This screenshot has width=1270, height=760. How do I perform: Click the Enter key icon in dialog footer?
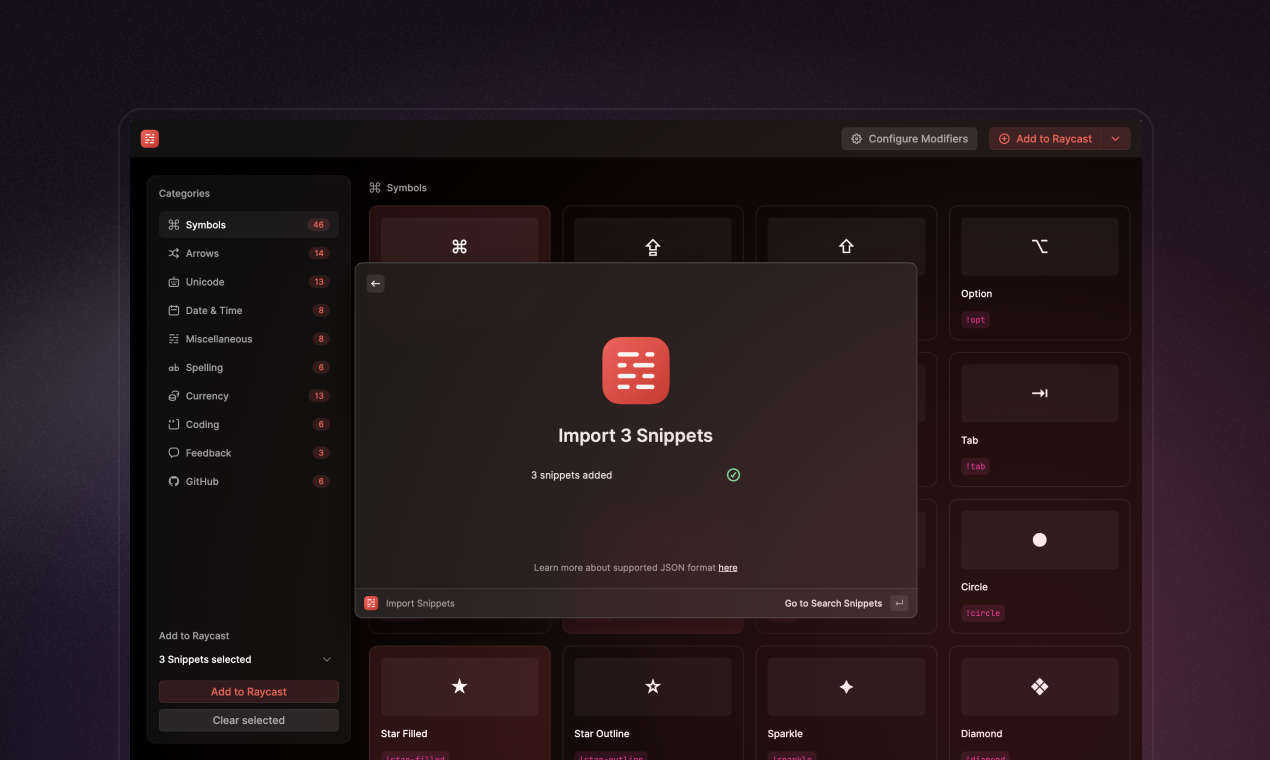pyautogui.click(x=899, y=603)
